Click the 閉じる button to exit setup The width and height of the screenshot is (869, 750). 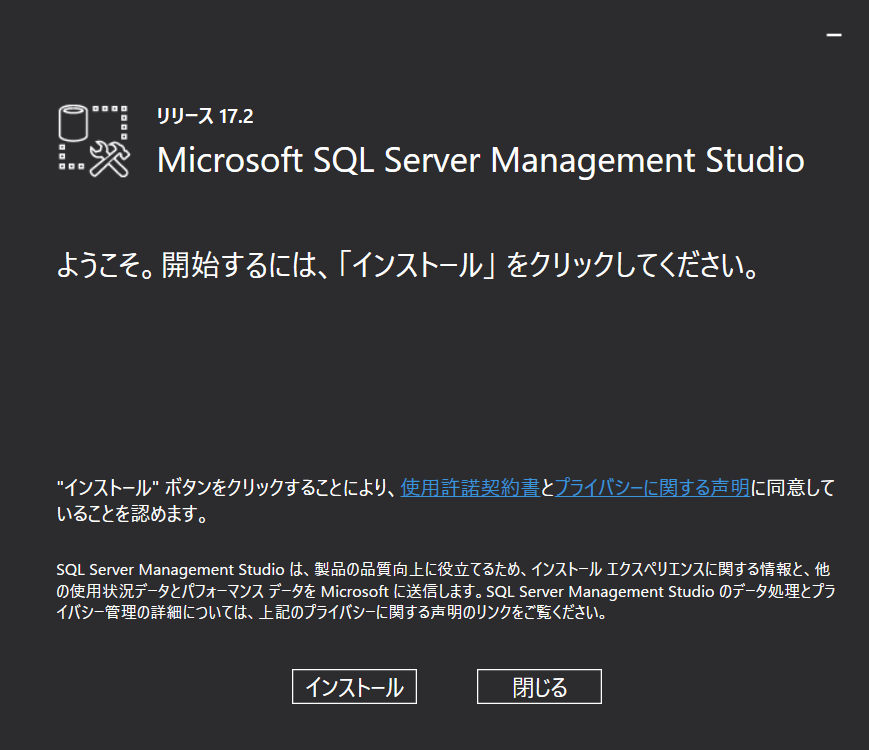(539, 686)
